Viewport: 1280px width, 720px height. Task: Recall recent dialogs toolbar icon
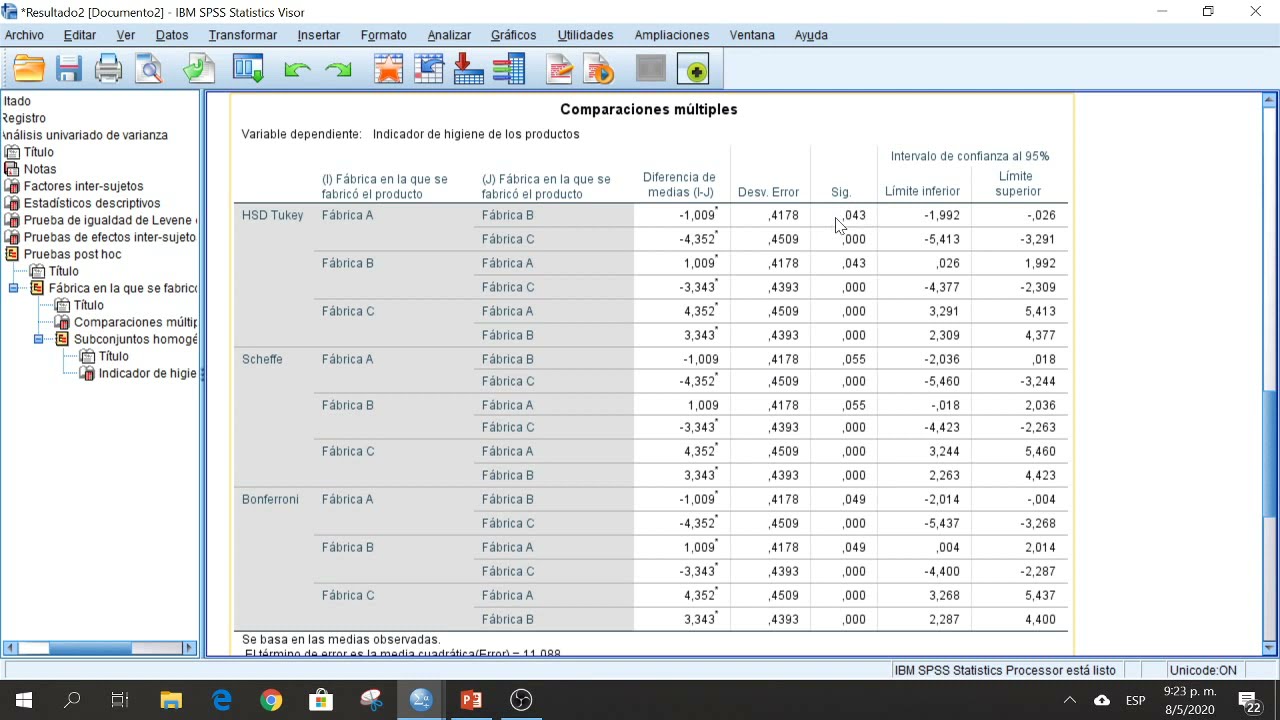pos(248,69)
